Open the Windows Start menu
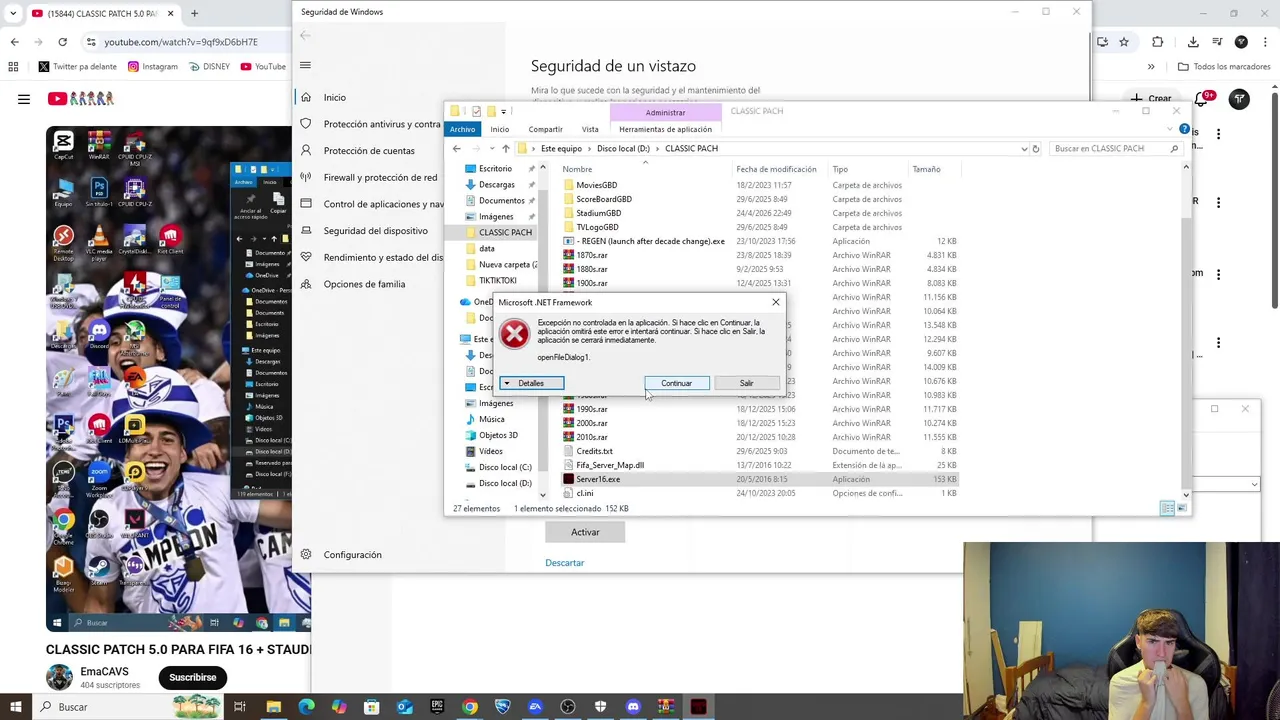This screenshot has width=1280, height=720. [15, 707]
